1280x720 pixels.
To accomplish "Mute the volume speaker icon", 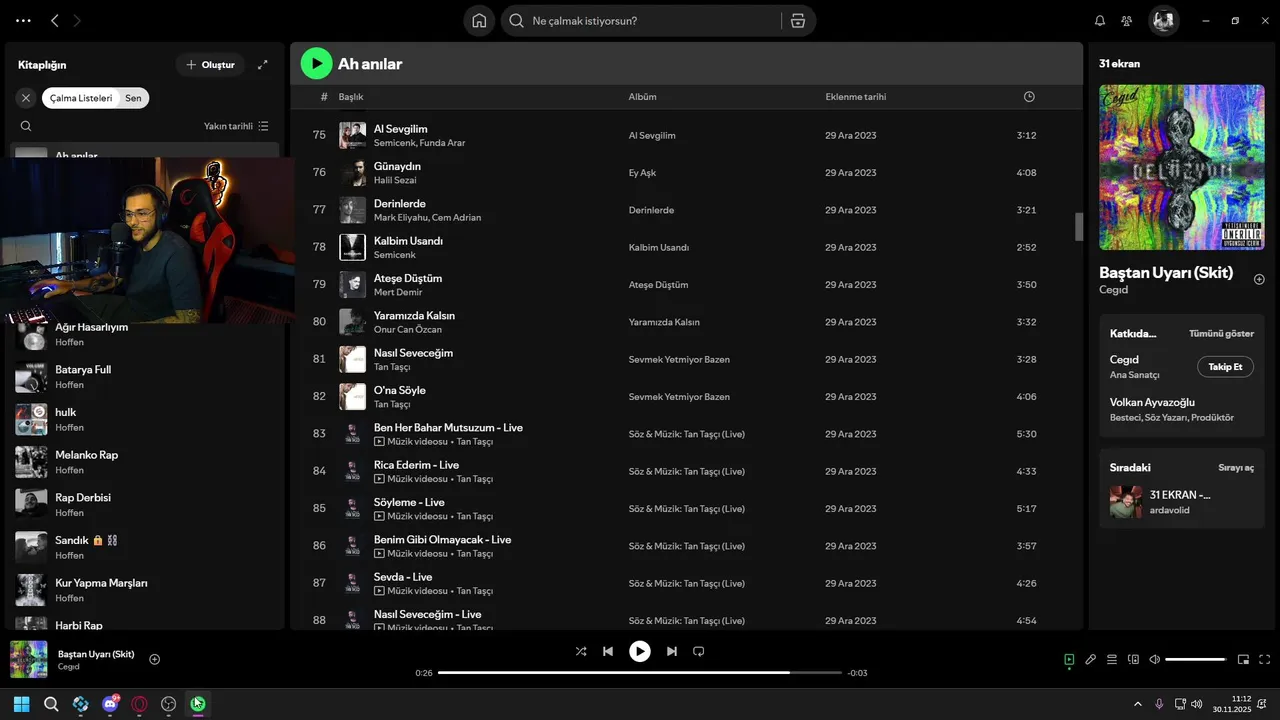I will coord(1155,659).
